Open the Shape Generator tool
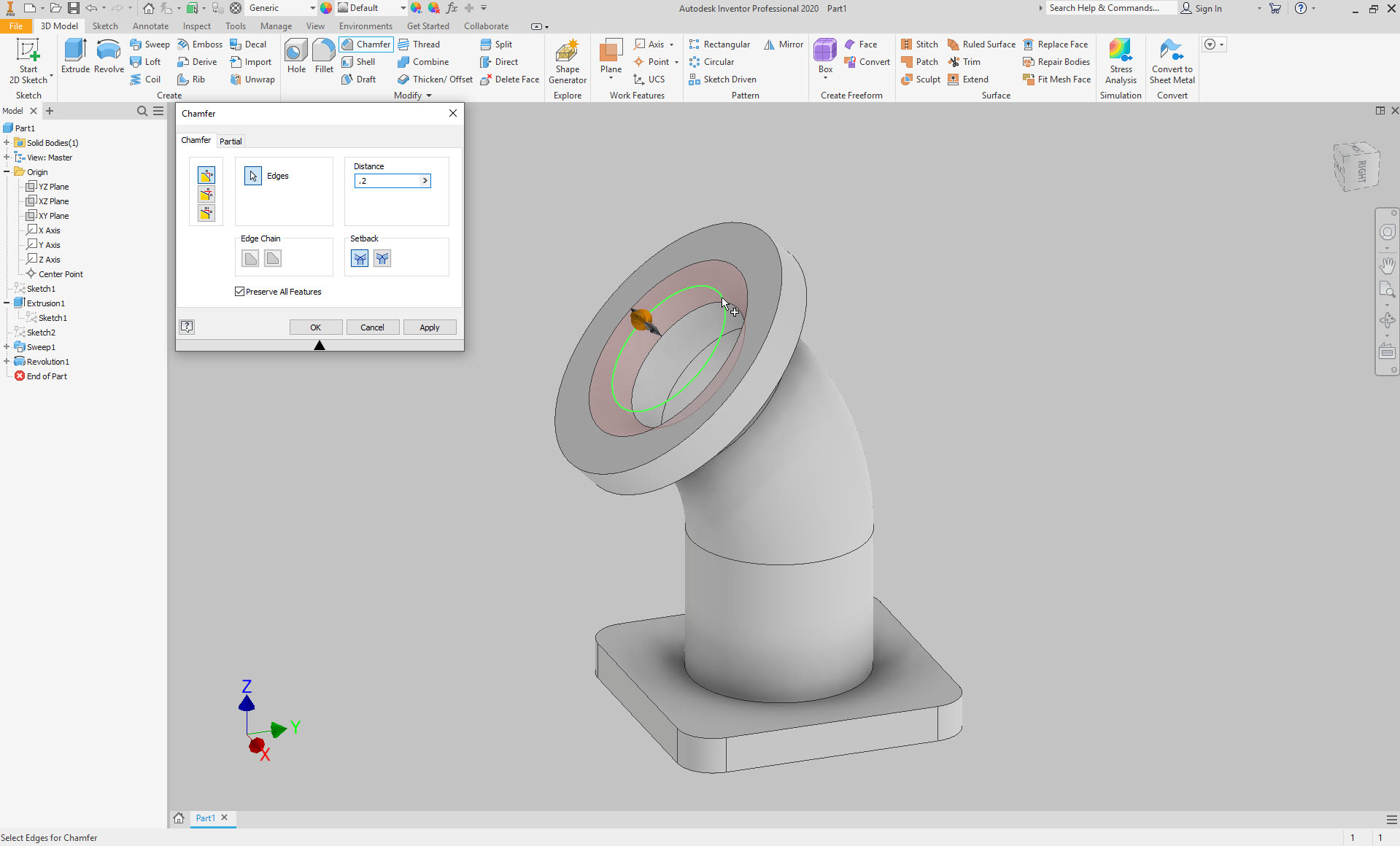Viewport: 1400px width, 846px height. [567, 62]
